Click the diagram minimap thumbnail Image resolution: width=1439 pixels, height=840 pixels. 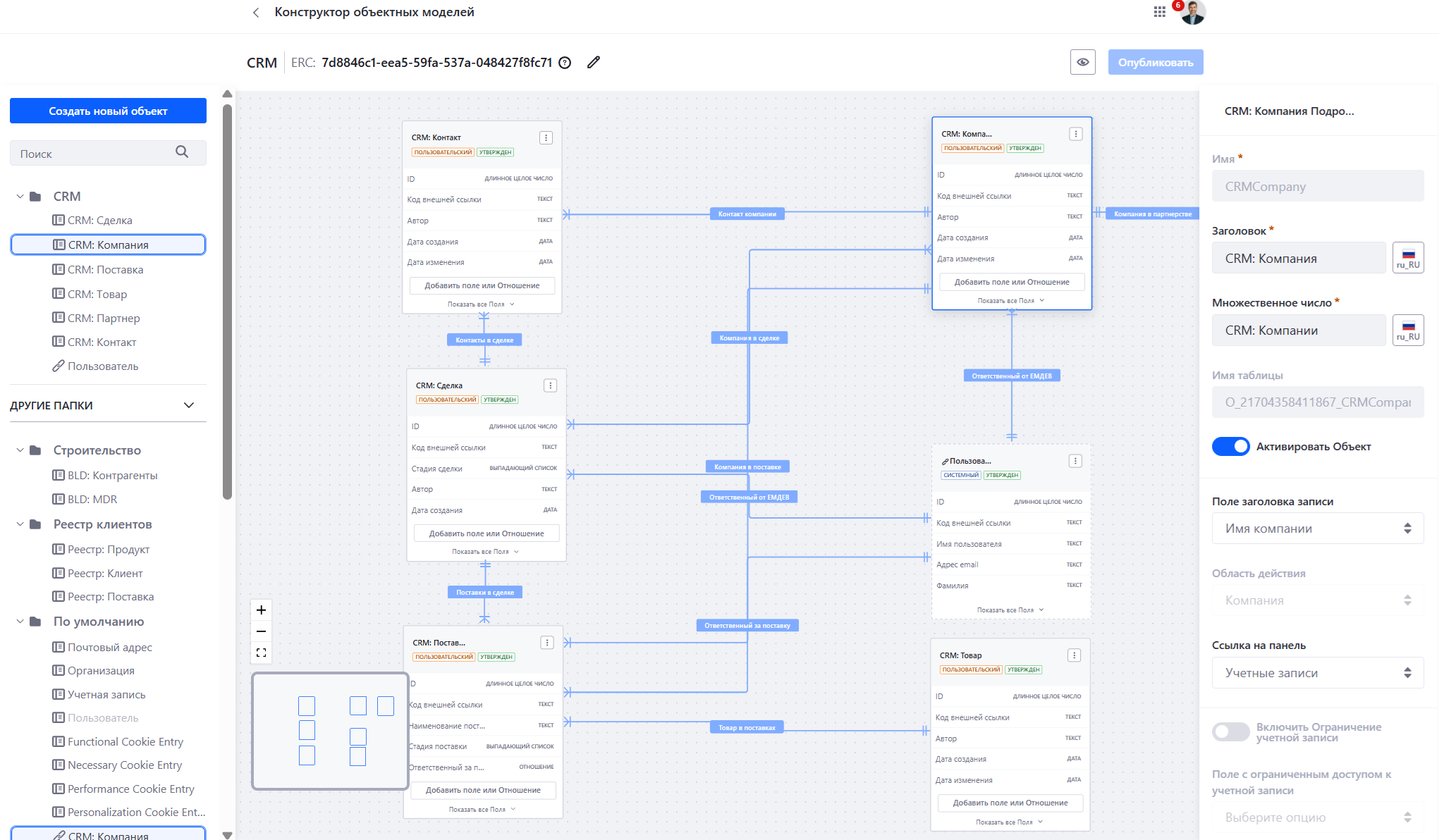point(331,731)
